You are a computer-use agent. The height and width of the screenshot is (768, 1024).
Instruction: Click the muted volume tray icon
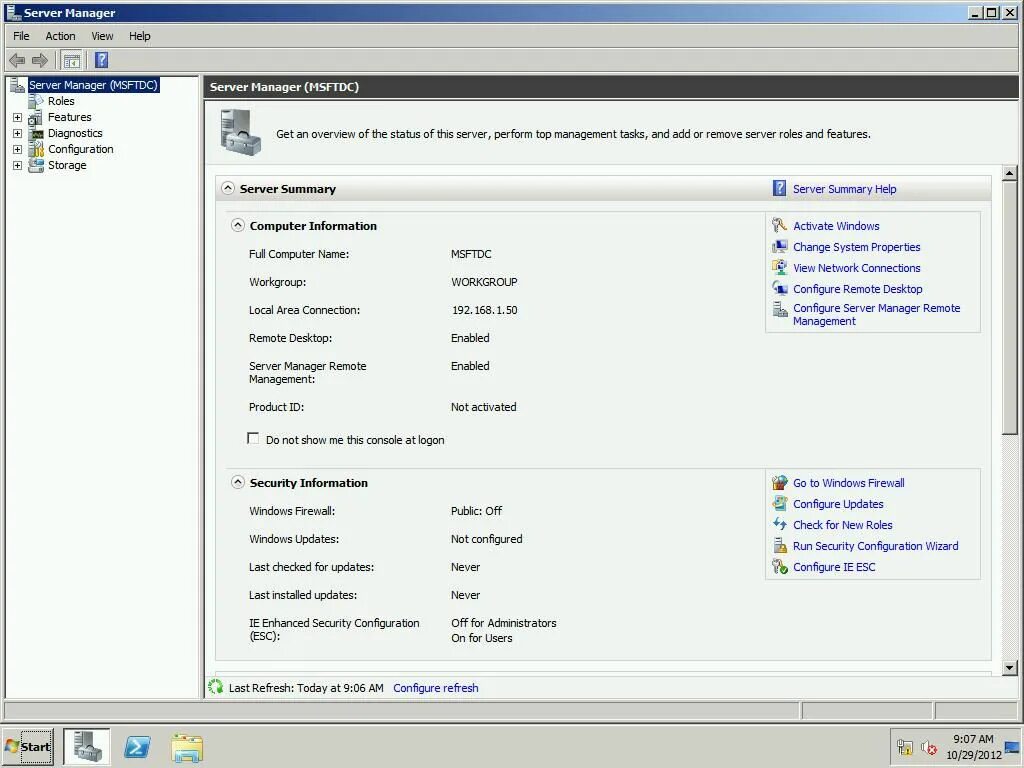click(x=928, y=747)
